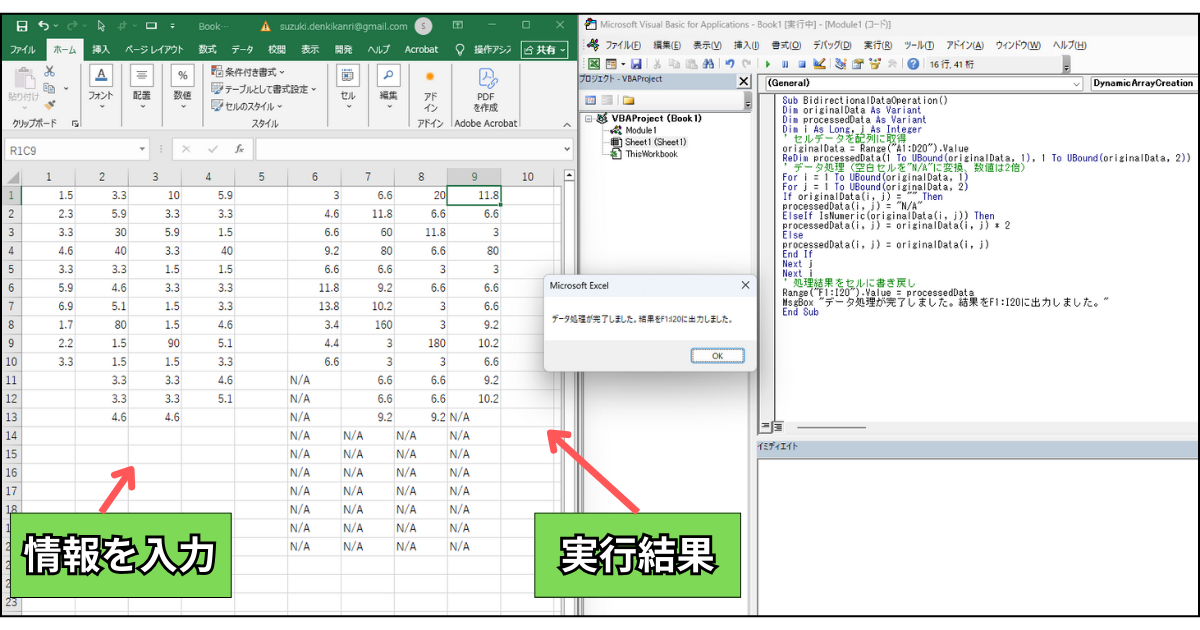Open セルのスタイル cell styles menu
The width and height of the screenshot is (1200, 630).
[246, 106]
